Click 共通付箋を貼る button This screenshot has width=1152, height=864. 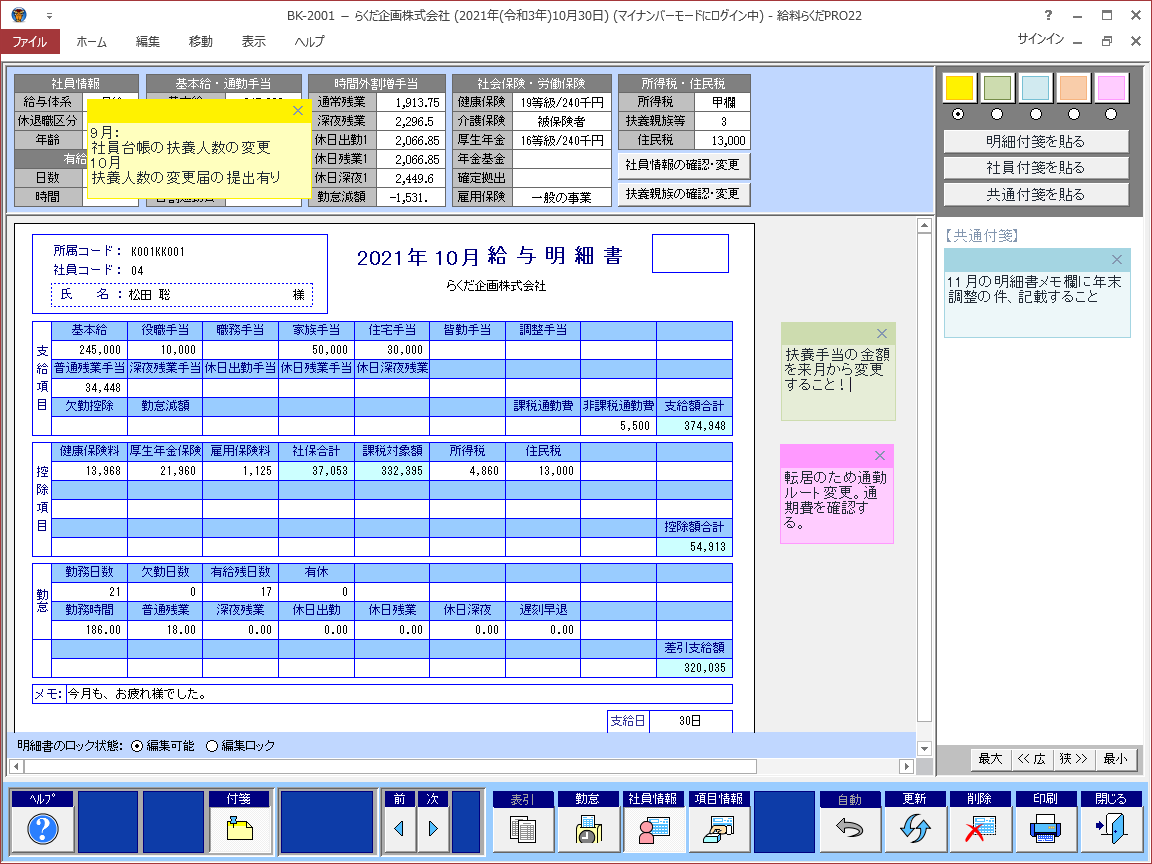point(1036,195)
